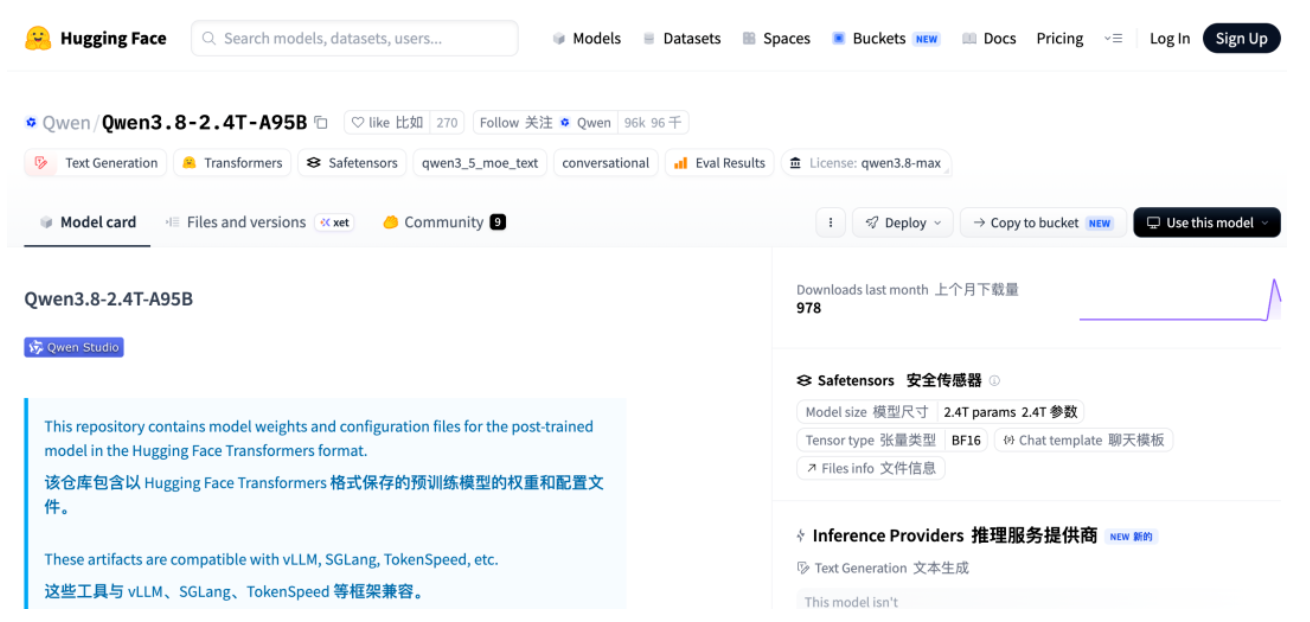Click the Chat template tag
This screenshot has width=1310, height=622.
tap(1083, 440)
